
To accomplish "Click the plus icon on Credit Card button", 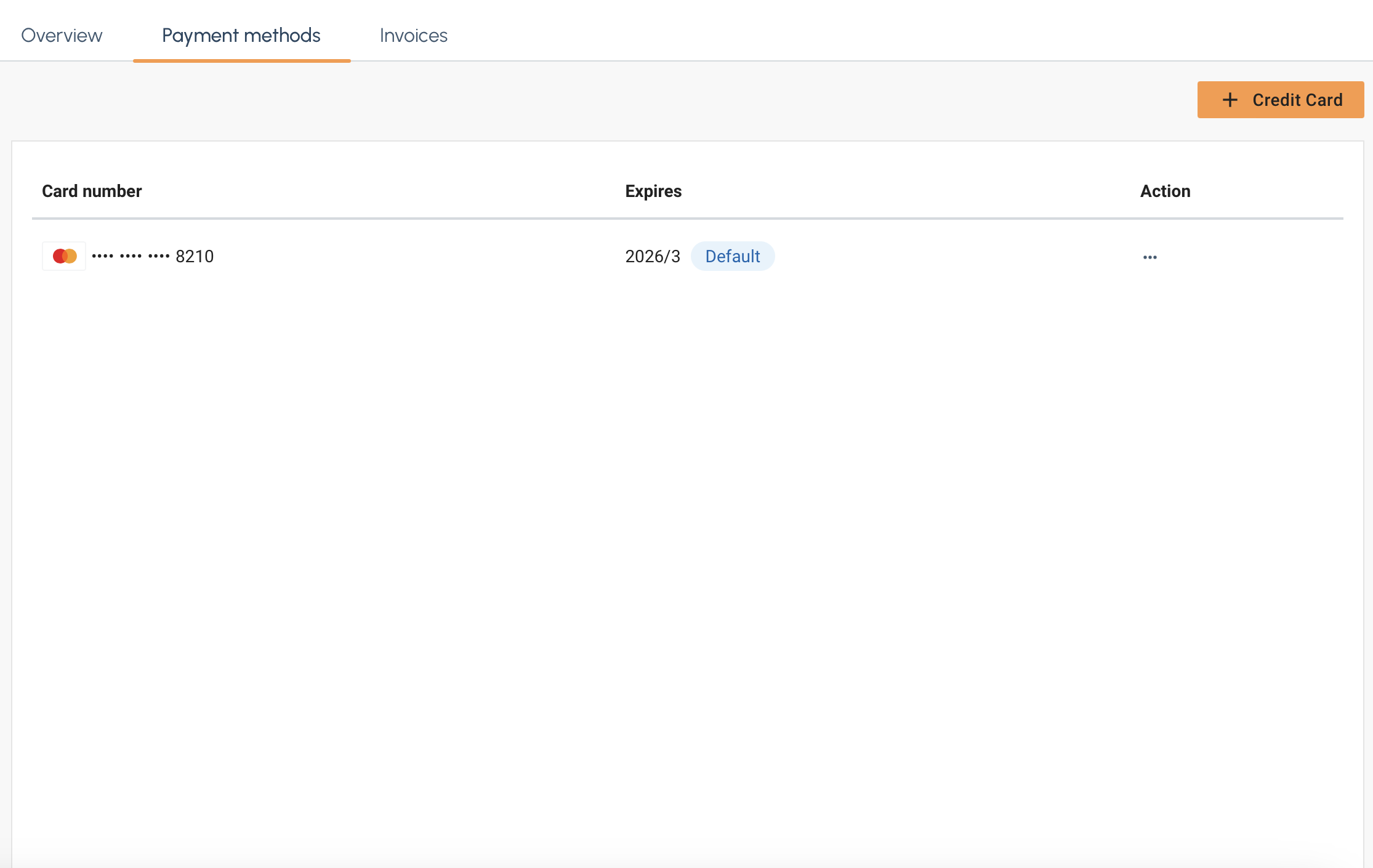I will pyautogui.click(x=1230, y=100).
